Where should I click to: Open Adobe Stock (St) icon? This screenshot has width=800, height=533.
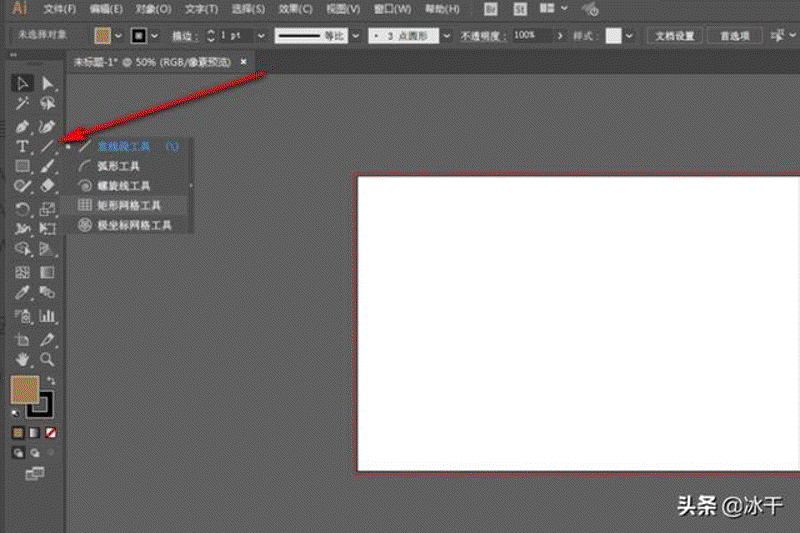pyautogui.click(x=520, y=9)
